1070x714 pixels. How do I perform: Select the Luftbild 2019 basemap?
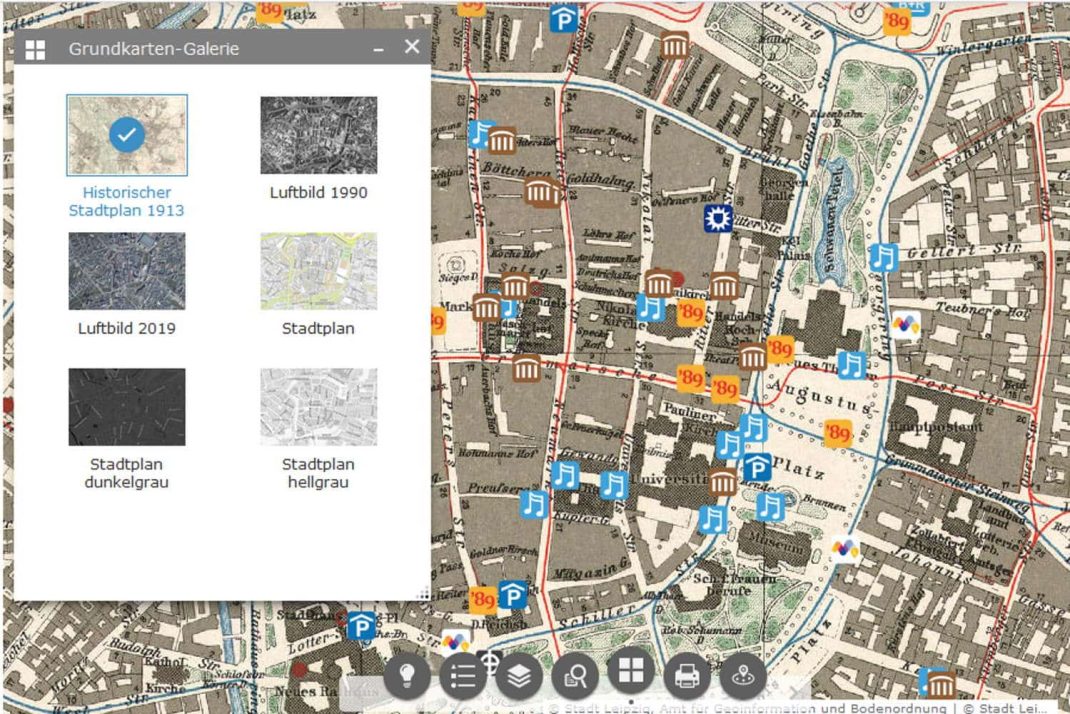coord(126,271)
